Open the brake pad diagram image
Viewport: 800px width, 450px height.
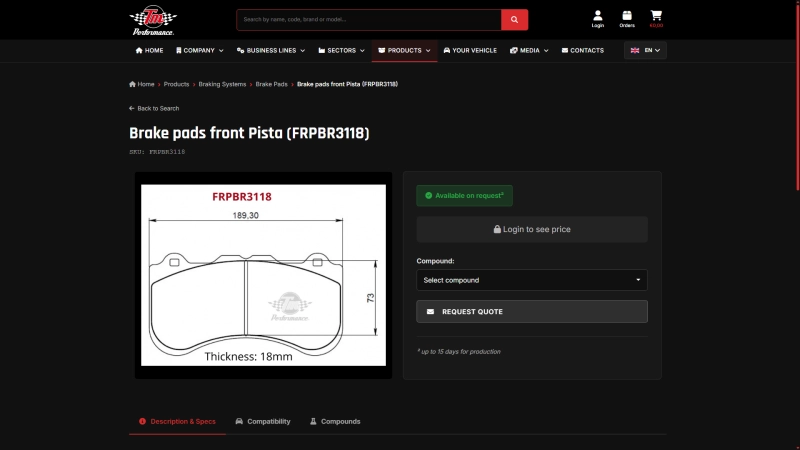263,275
